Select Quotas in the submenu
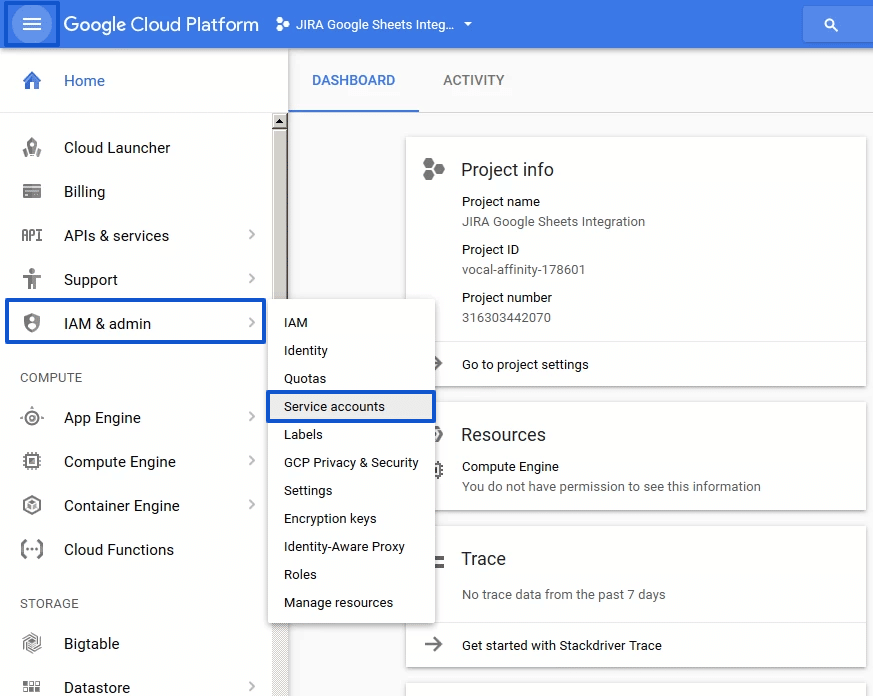The height and width of the screenshot is (696, 873). click(351, 379)
